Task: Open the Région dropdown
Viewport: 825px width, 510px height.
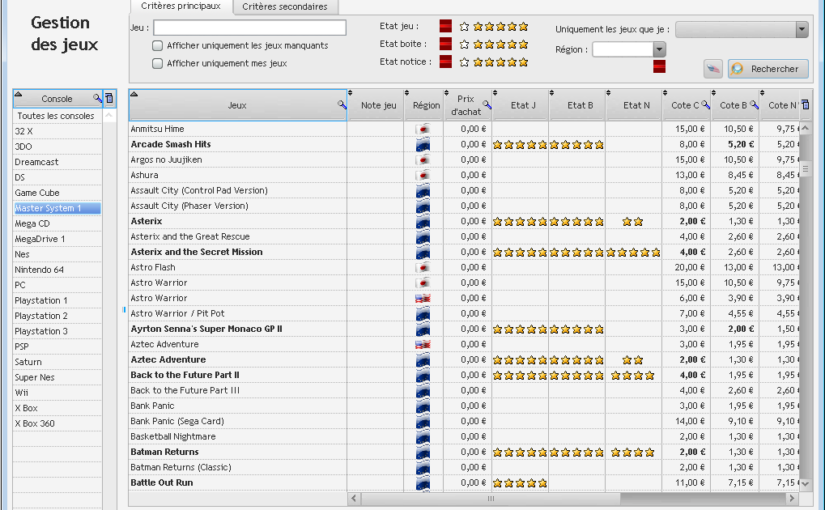Action: point(659,49)
